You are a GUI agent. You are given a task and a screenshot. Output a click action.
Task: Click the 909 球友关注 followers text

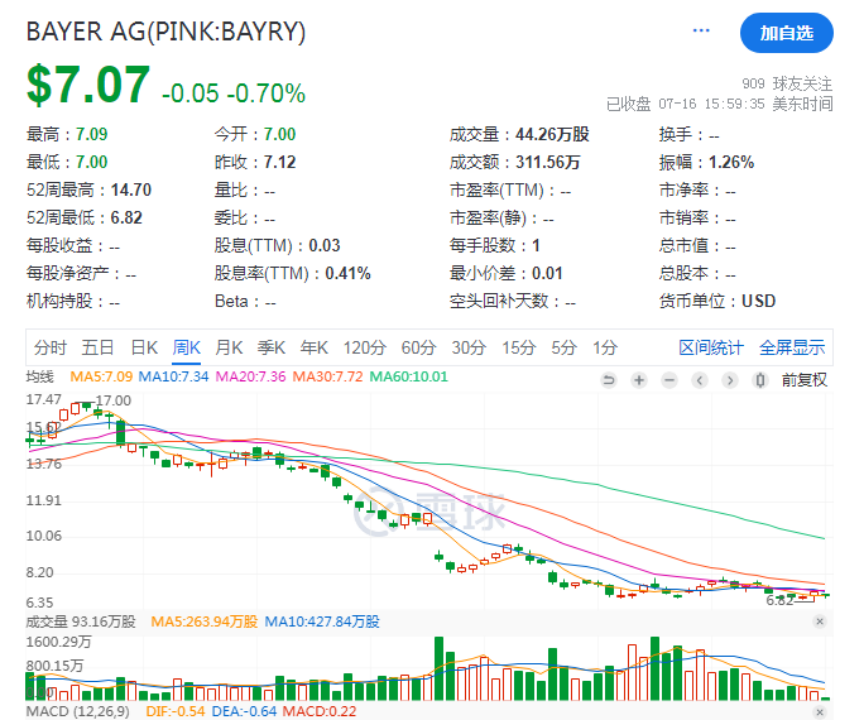click(787, 84)
